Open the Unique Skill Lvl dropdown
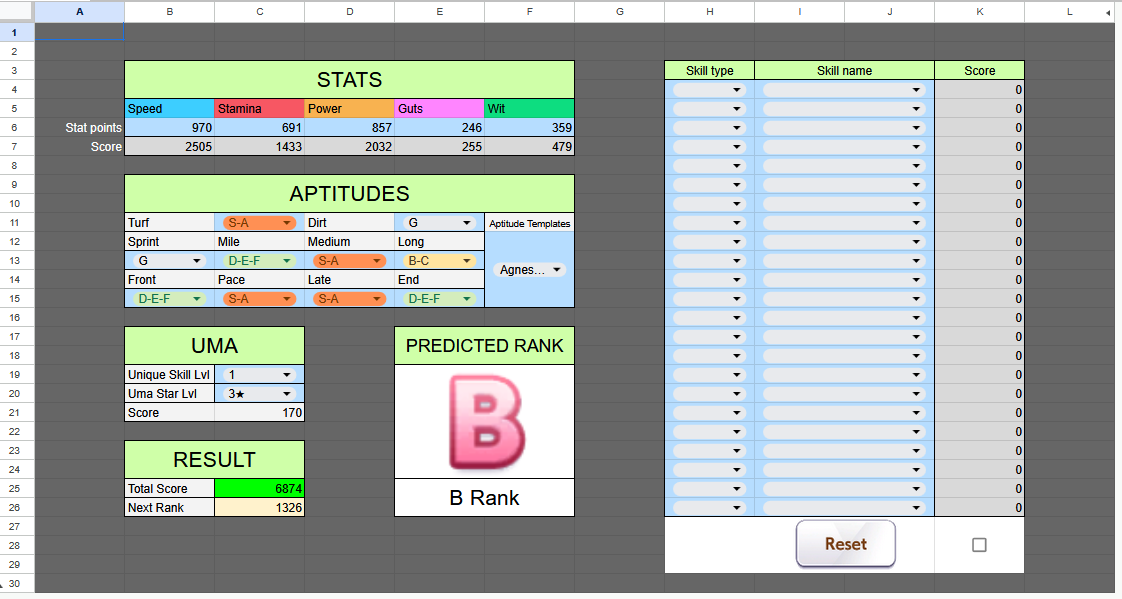The width and height of the screenshot is (1122, 599). 258,374
